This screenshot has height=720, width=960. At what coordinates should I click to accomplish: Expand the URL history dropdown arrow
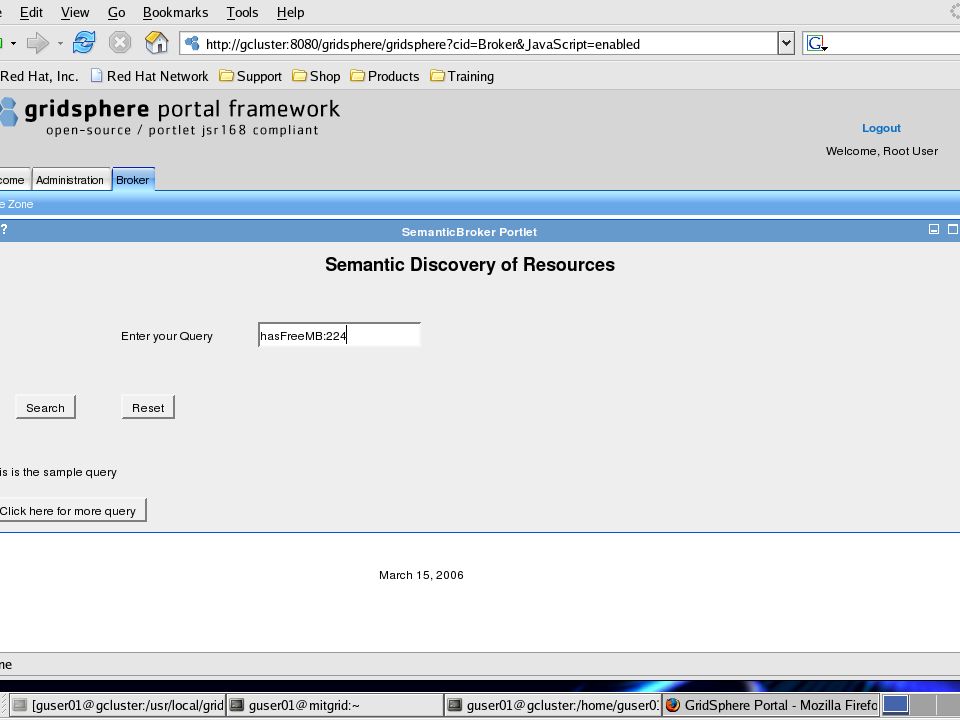pyautogui.click(x=786, y=43)
